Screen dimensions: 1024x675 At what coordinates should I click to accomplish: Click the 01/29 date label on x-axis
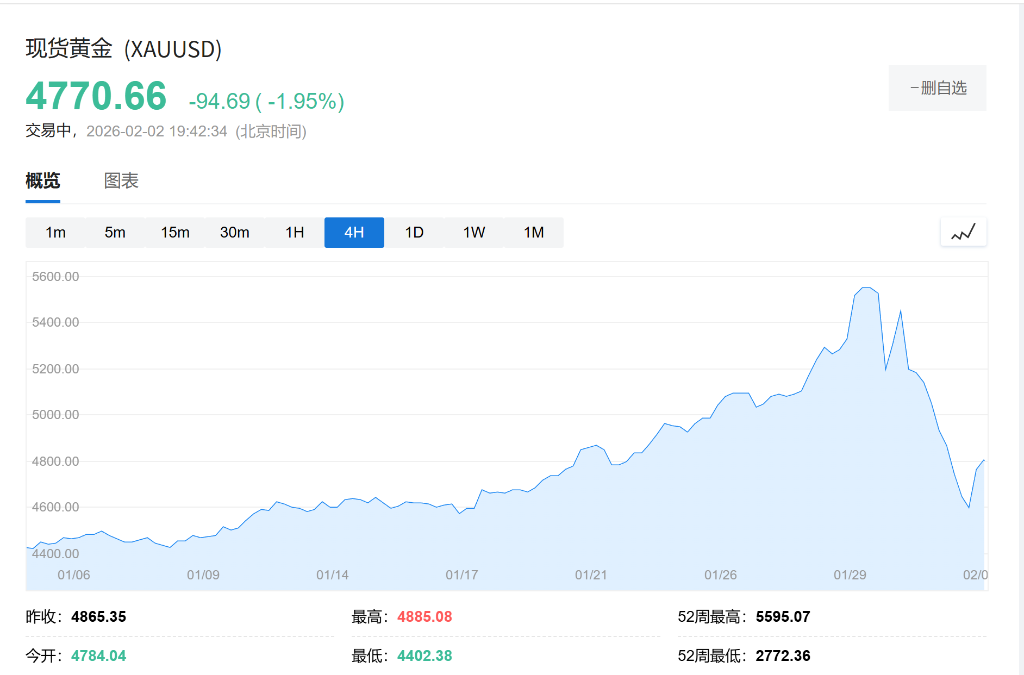coord(850,575)
